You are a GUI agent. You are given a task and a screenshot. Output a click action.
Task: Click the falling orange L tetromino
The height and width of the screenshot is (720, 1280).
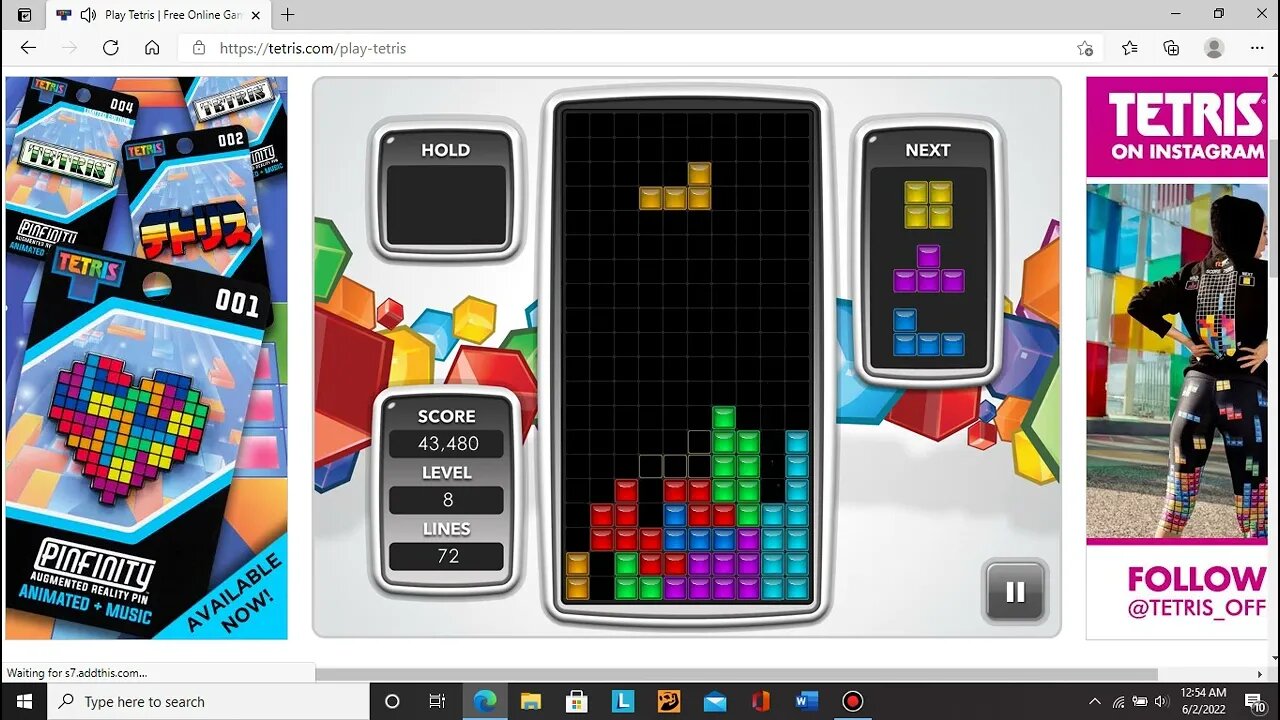coord(675,186)
